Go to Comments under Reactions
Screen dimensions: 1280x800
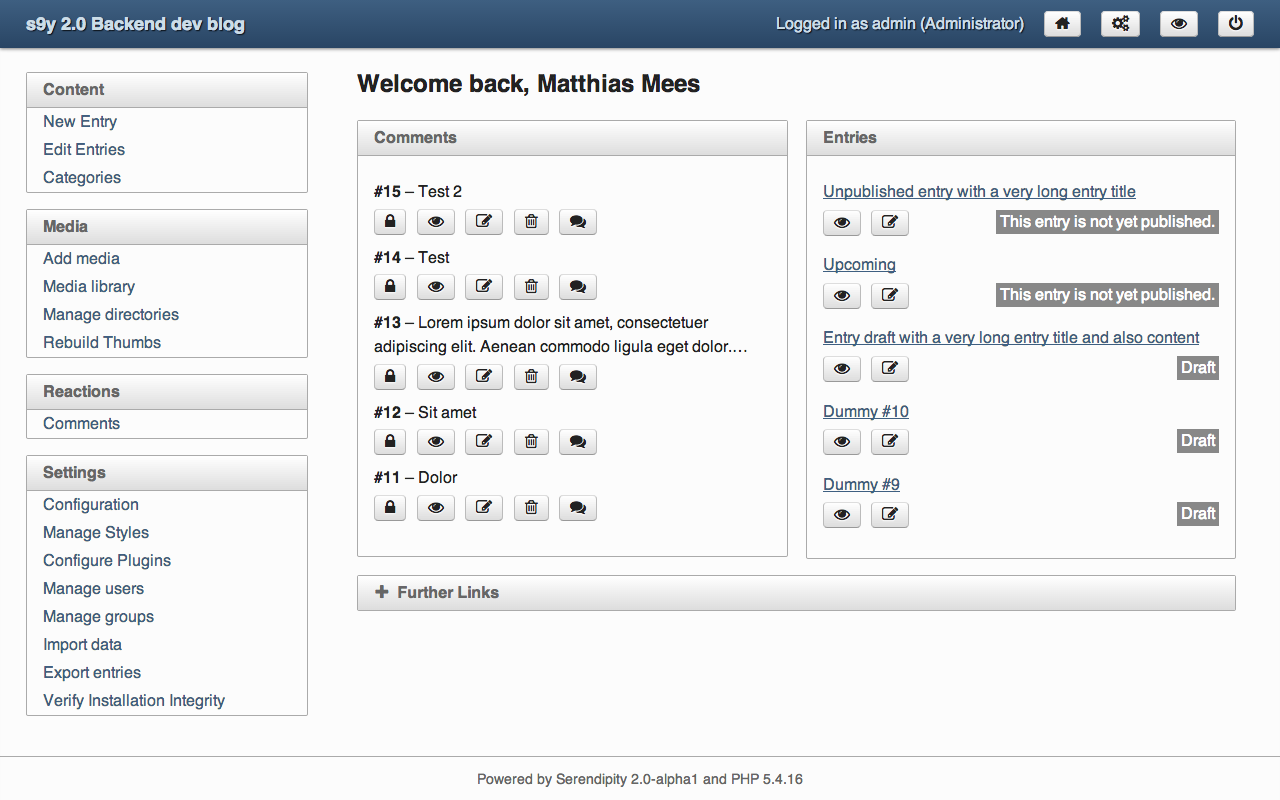[x=81, y=423]
